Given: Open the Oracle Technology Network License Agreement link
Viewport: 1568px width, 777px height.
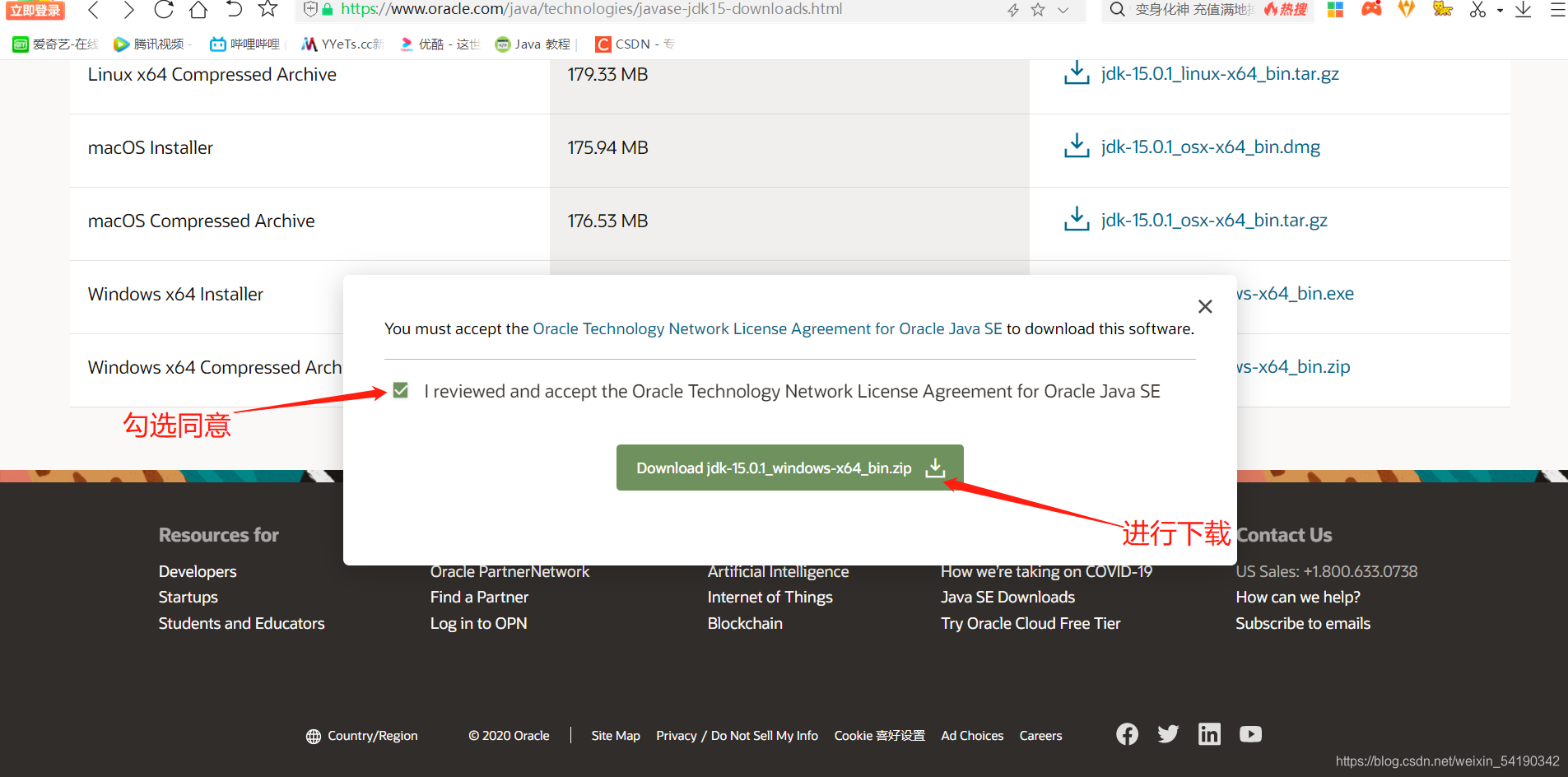Looking at the screenshot, I should 767,328.
